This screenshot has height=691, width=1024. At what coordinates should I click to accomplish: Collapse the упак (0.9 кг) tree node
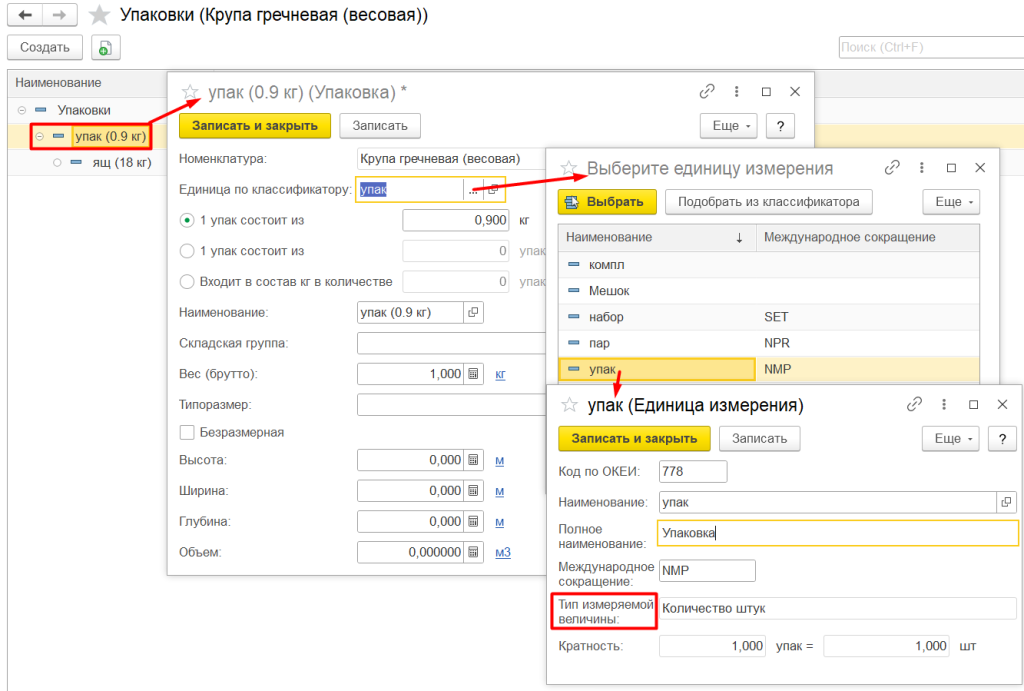pyautogui.click(x=40, y=137)
